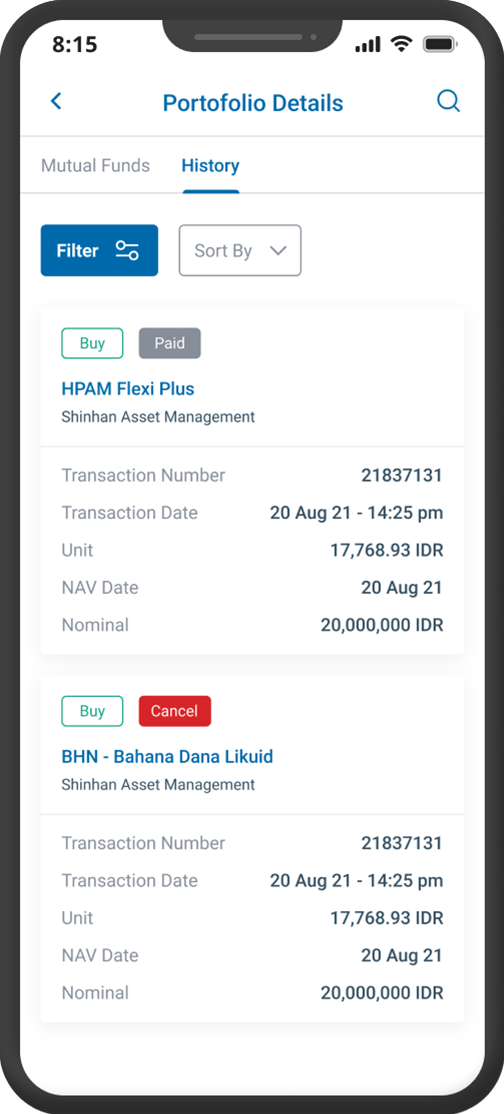Click the filter sliders icon

point(127,250)
